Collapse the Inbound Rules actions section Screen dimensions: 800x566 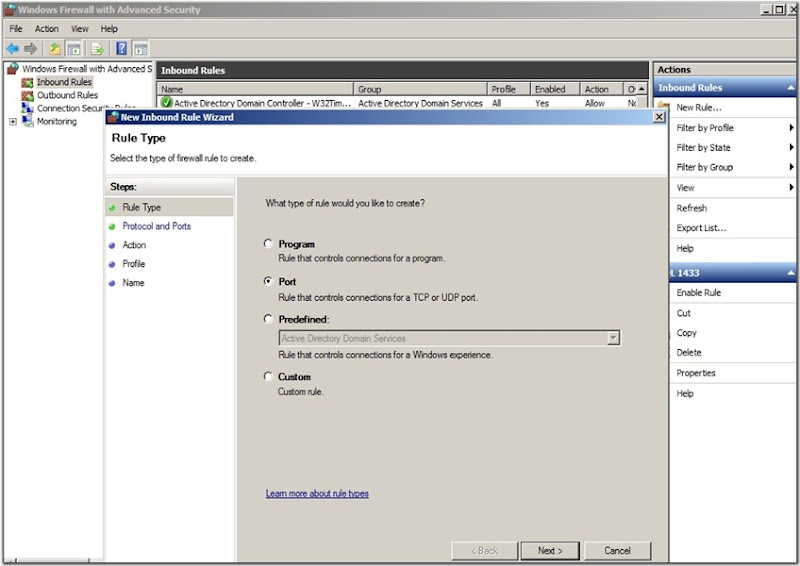tap(790, 88)
